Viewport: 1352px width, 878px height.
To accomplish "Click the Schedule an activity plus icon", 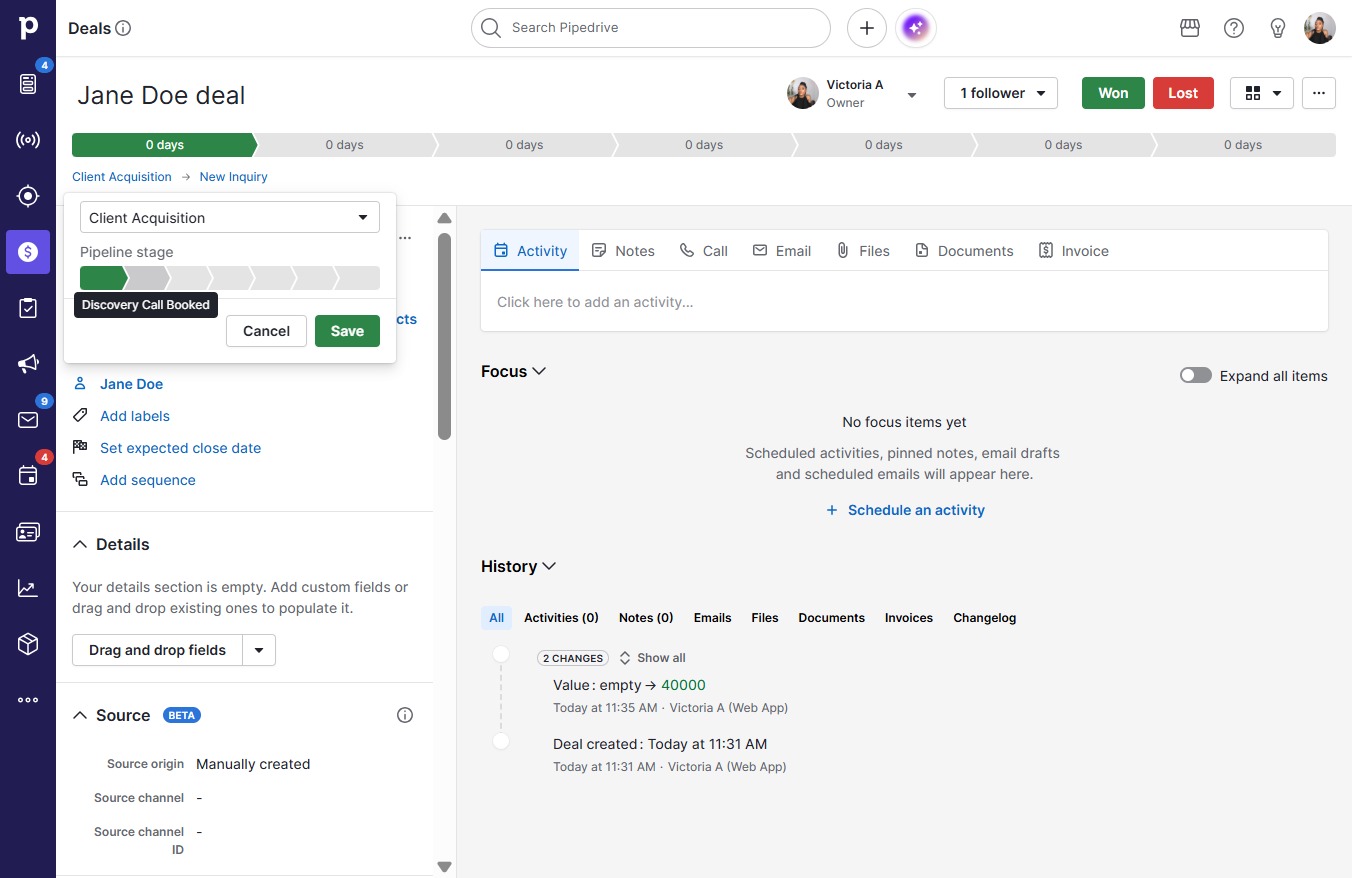I will 831,510.
